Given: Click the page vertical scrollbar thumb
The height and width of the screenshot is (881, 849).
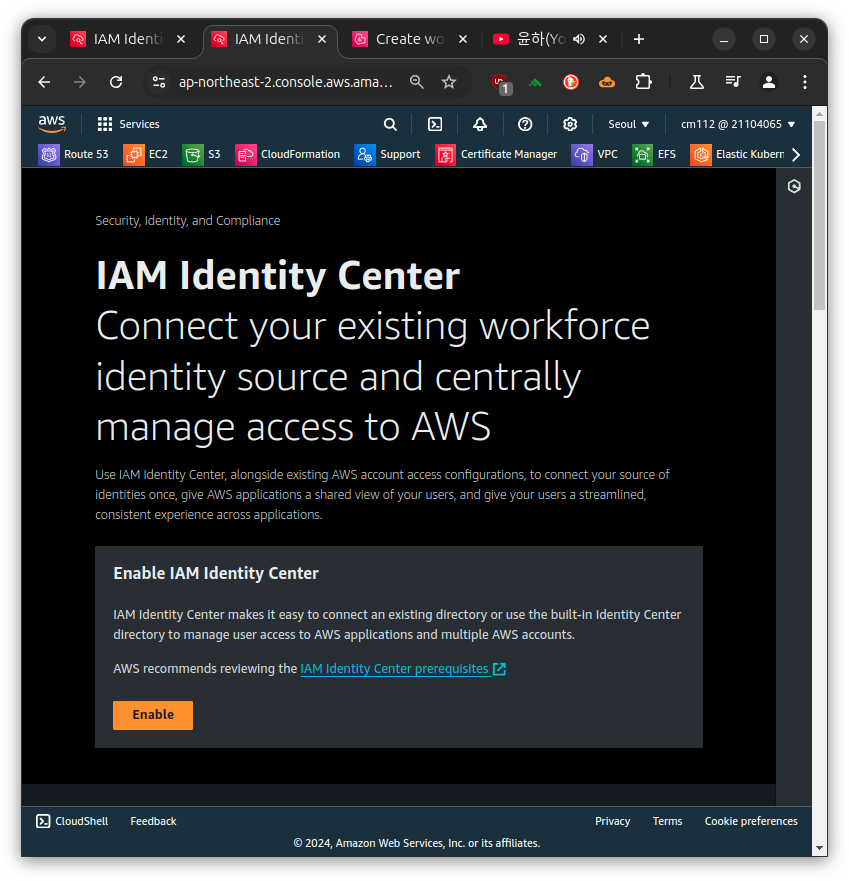Looking at the screenshot, I should click(819, 215).
